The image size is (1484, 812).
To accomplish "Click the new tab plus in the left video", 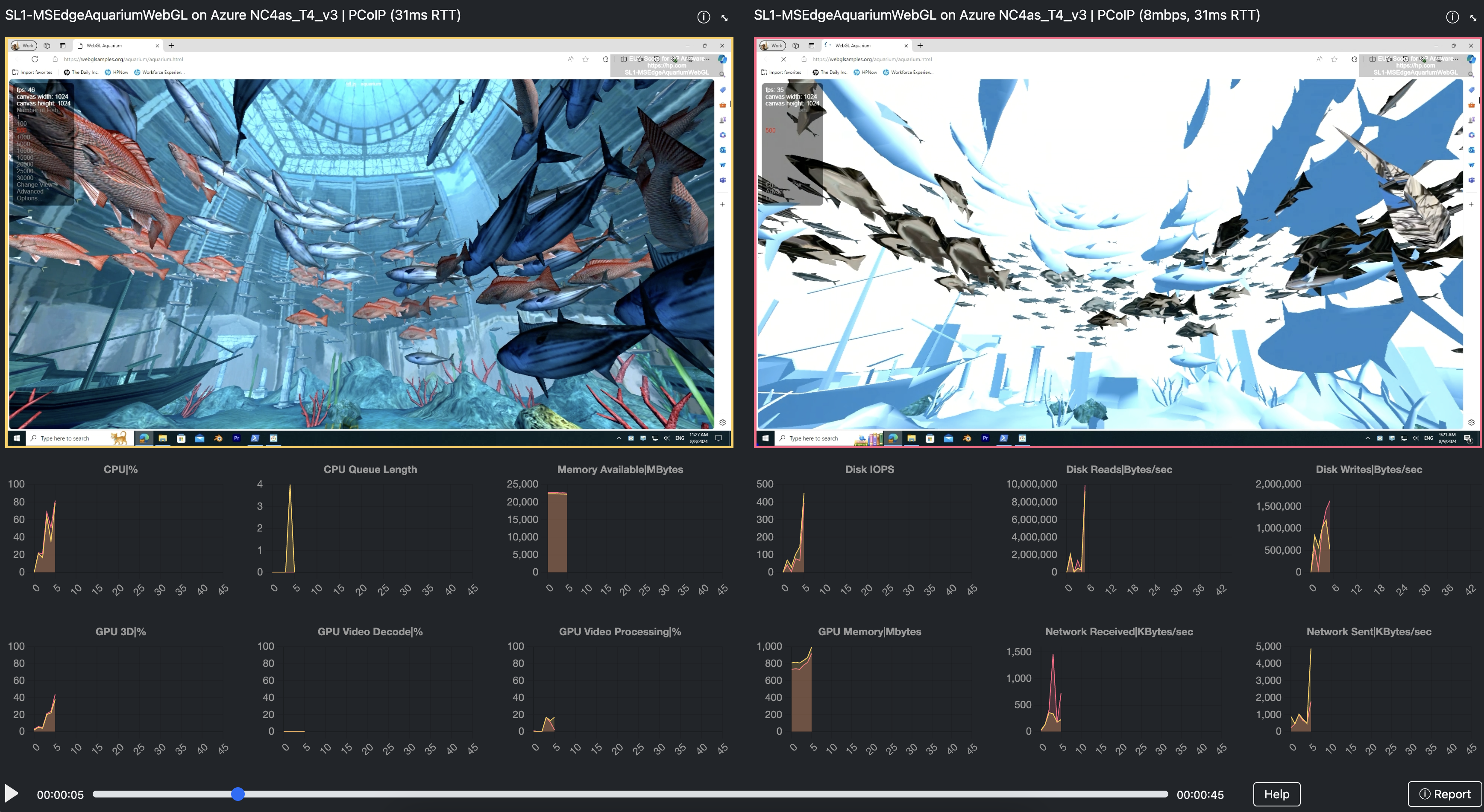I will click(171, 46).
